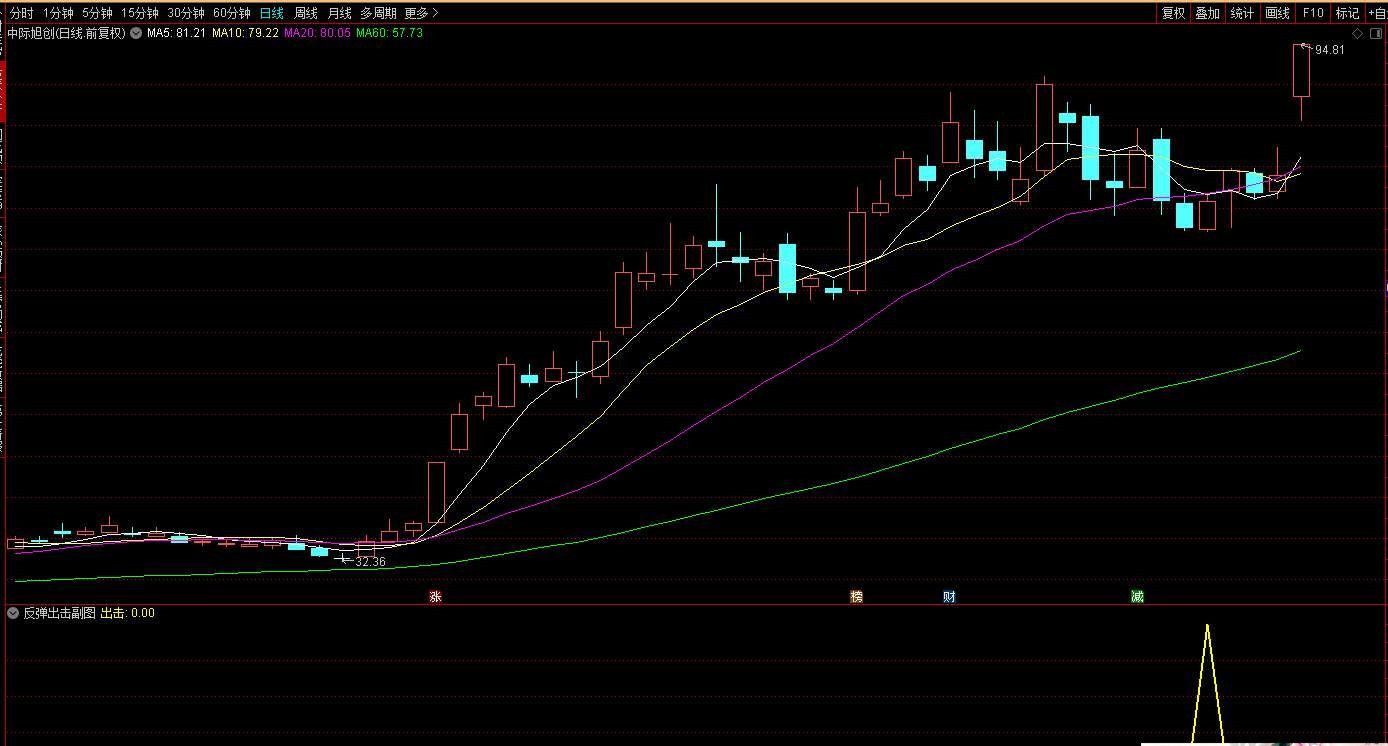The image size is (1388, 746).
Task: Click the green 减 event marker
Action: 1137,597
